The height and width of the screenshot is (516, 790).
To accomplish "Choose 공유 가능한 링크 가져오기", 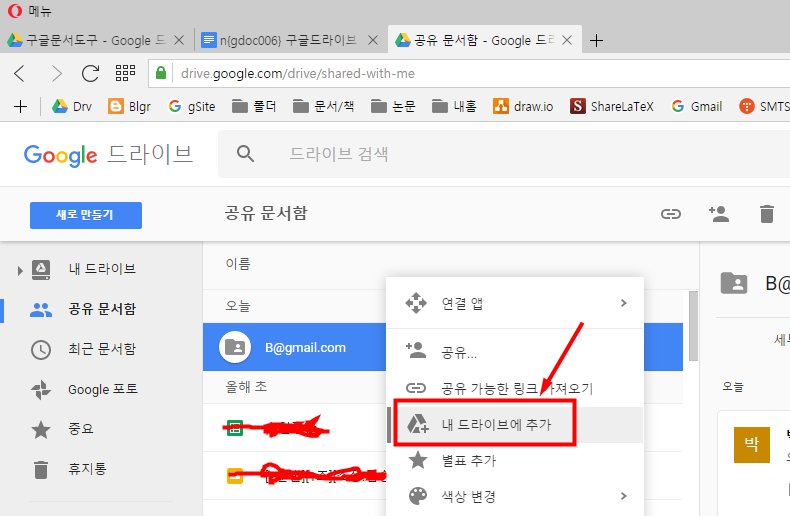I will pyautogui.click(x=515, y=388).
